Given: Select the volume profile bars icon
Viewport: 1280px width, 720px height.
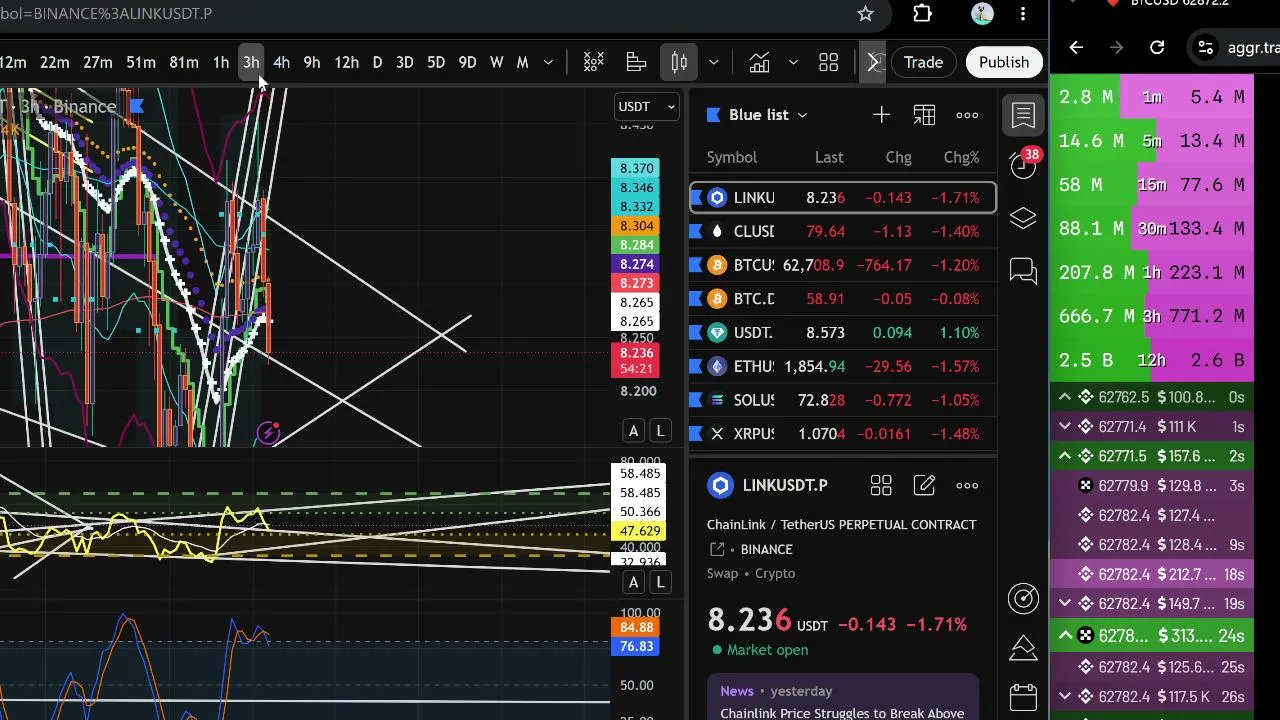Looking at the screenshot, I should click(636, 63).
